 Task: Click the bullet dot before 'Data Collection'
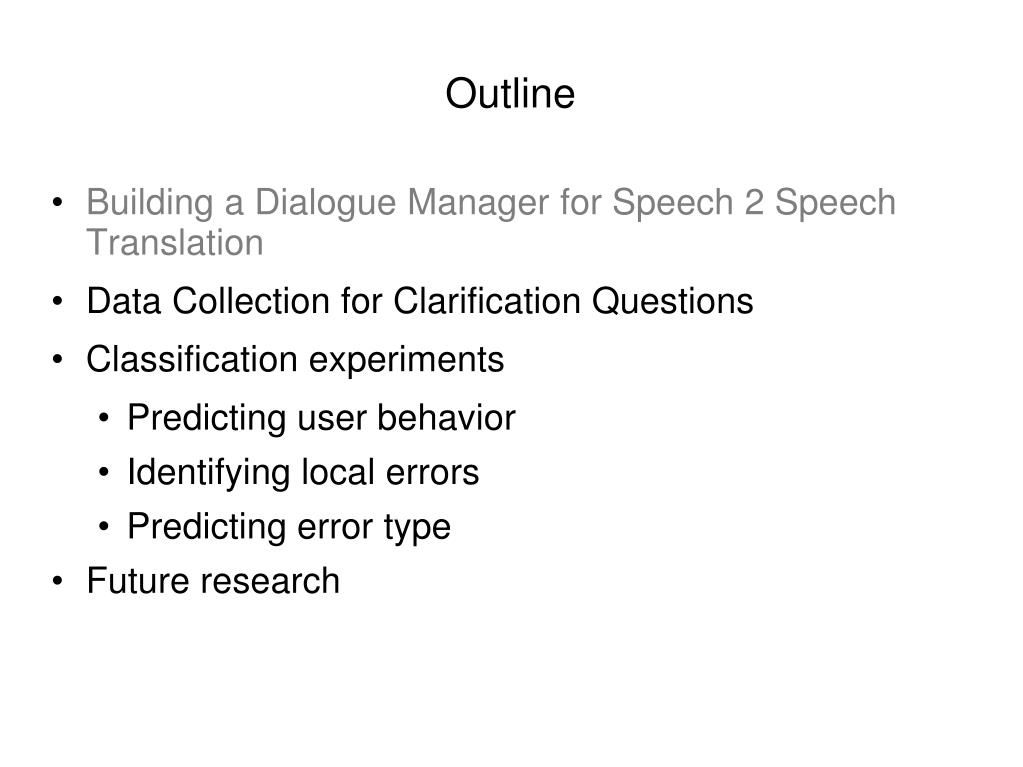tap(57, 302)
